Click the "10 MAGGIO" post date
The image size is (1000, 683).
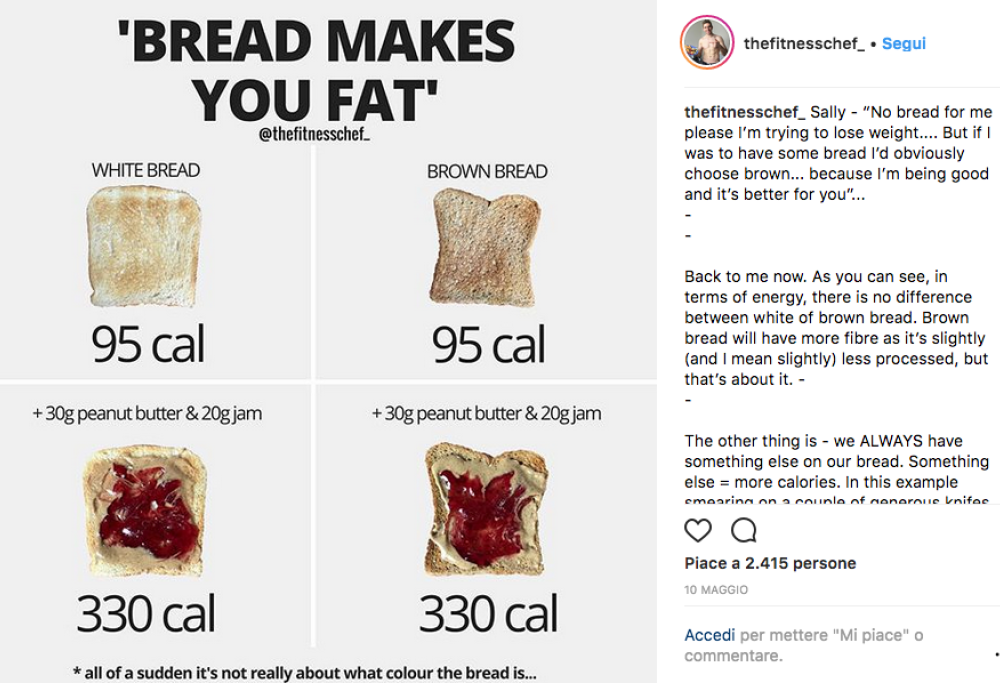point(716,590)
